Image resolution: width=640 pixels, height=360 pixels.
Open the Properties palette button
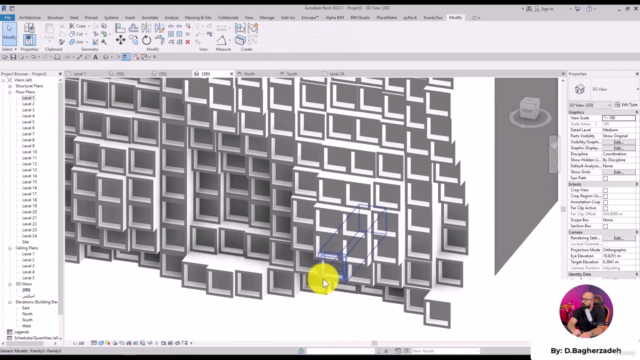tap(29, 40)
